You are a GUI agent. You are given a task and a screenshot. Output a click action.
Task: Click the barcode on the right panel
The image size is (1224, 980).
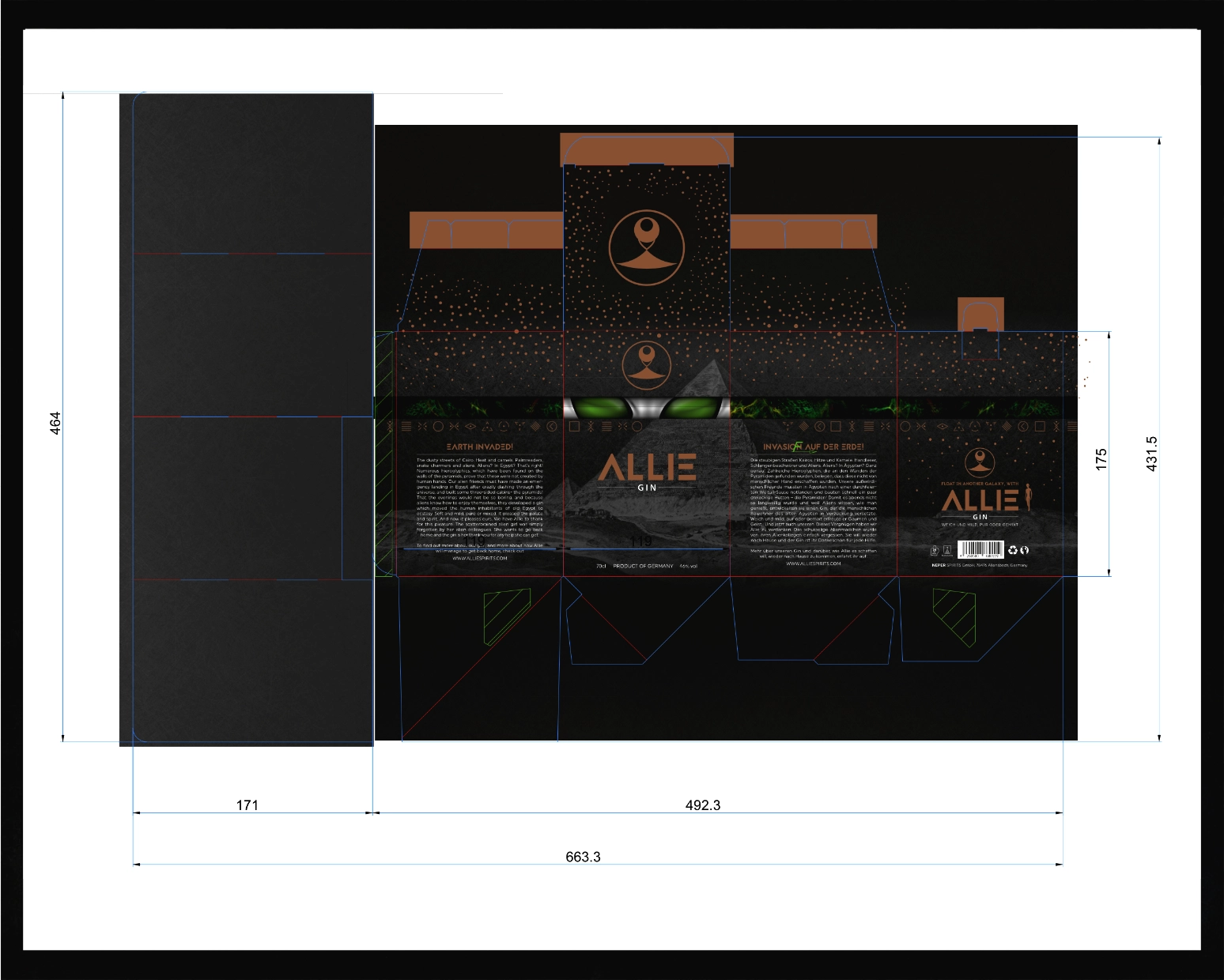coord(980,549)
